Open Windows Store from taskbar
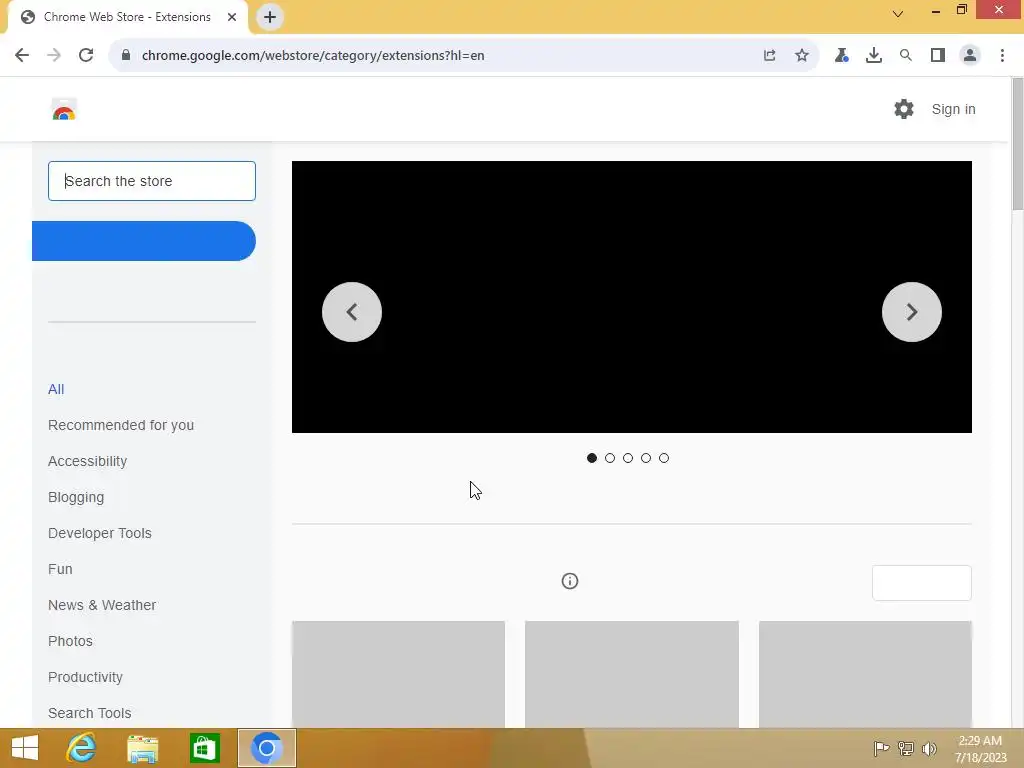The image size is (1024, 768). coord(204,748)
